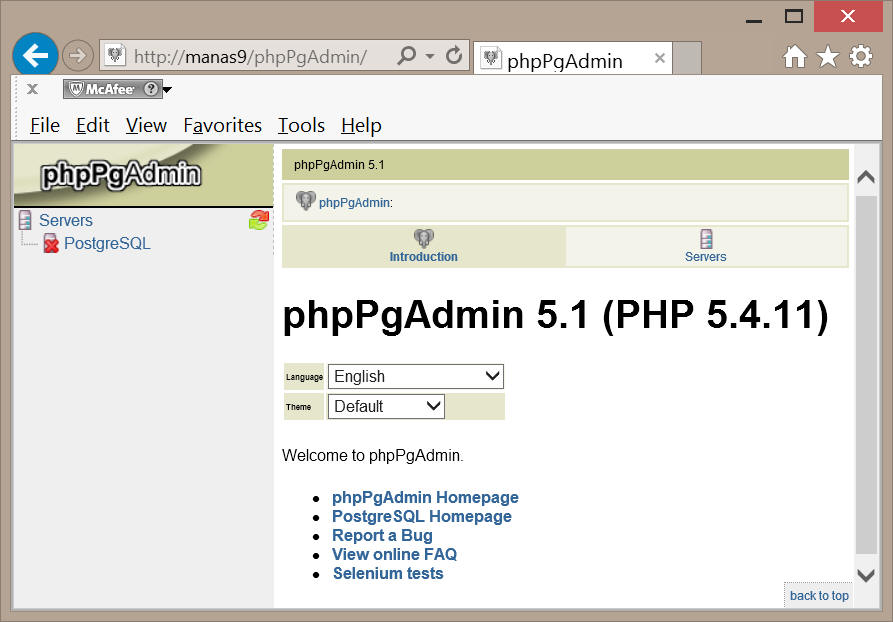
Task: Click the Favorites star icon
Action: click(828, 57)
